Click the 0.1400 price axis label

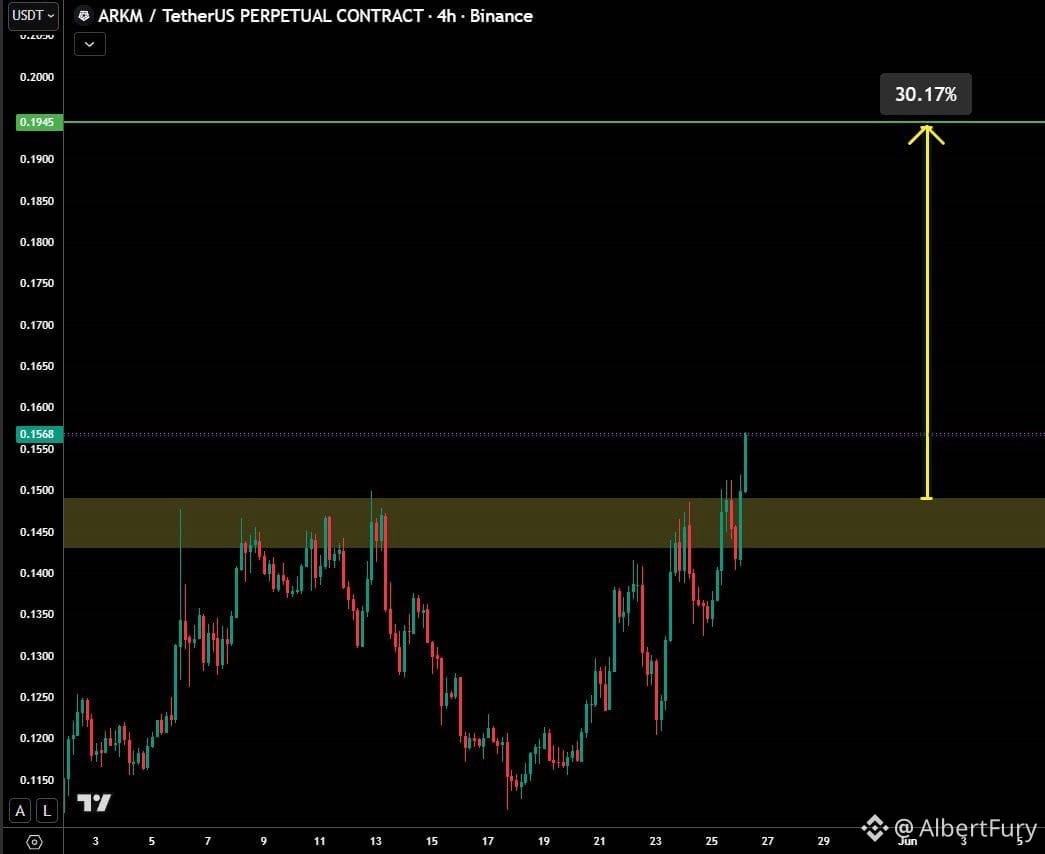(x=37, y=573)
